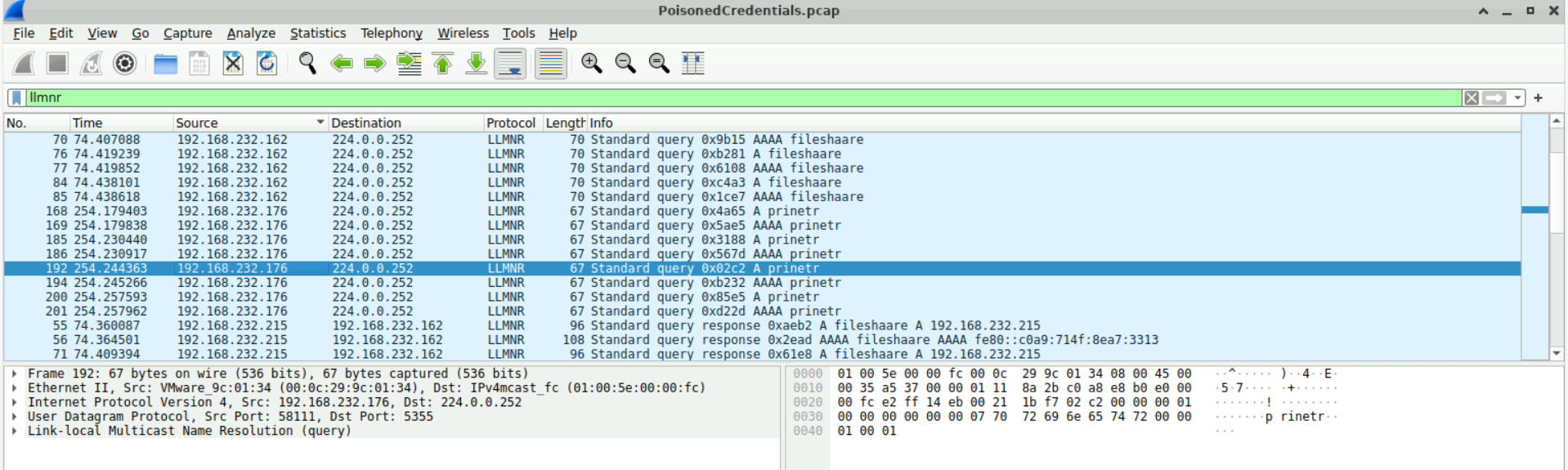
Task: Reload this capture file
Action: pos(267,64)
